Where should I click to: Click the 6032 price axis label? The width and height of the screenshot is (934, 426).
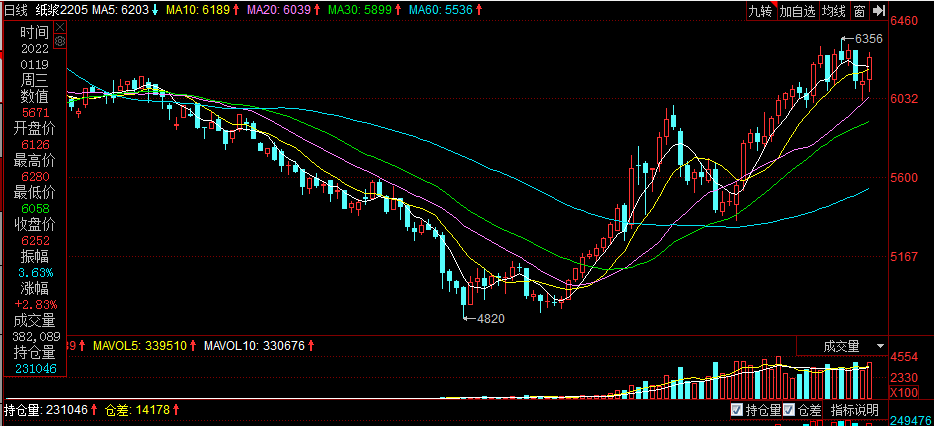904,99
